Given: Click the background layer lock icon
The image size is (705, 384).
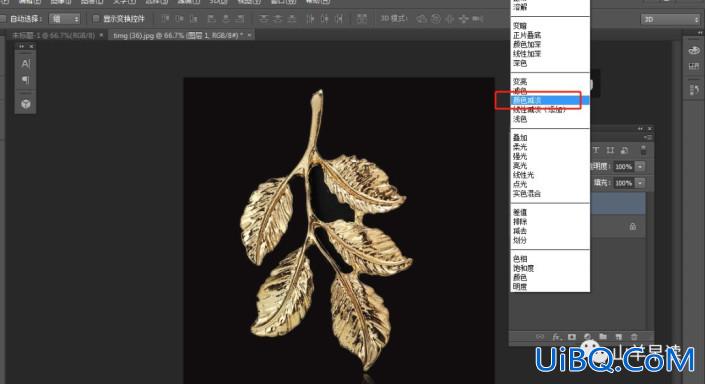Looking at the screenshot, I should (x=633, y=226).
